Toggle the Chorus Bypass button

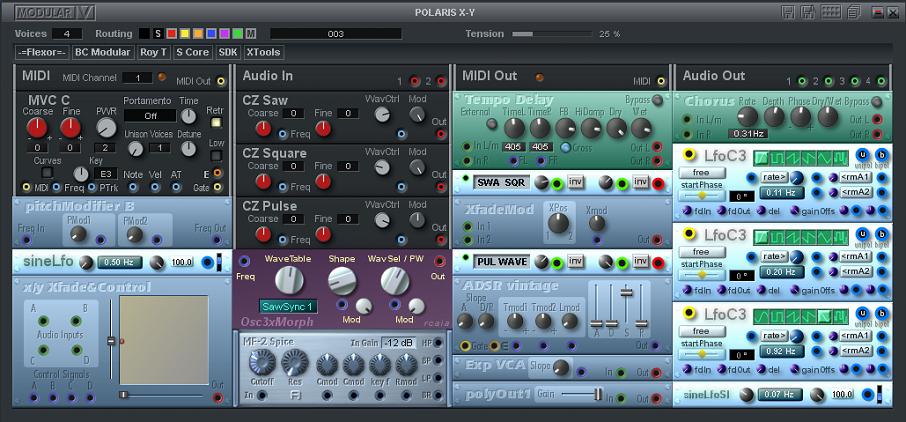pos(877,102)
